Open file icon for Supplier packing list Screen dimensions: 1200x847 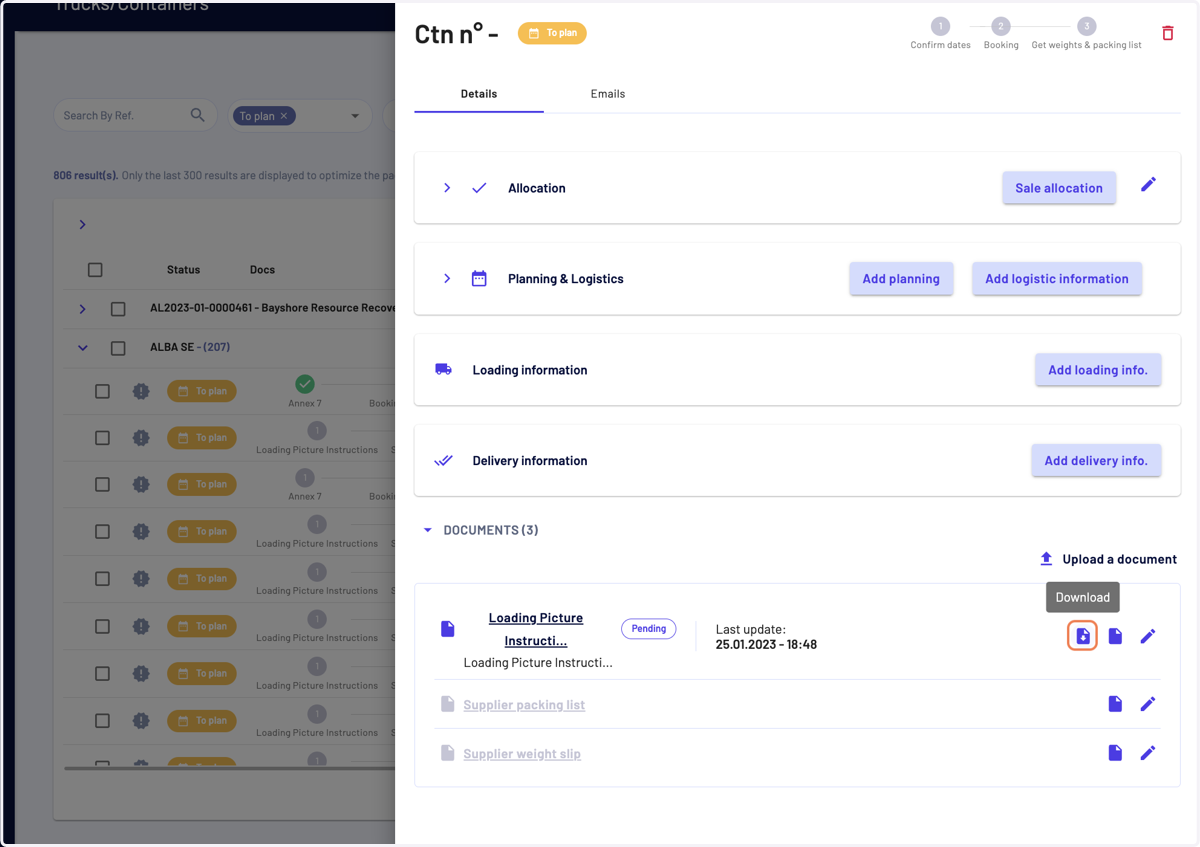[x=1115, y=704]
